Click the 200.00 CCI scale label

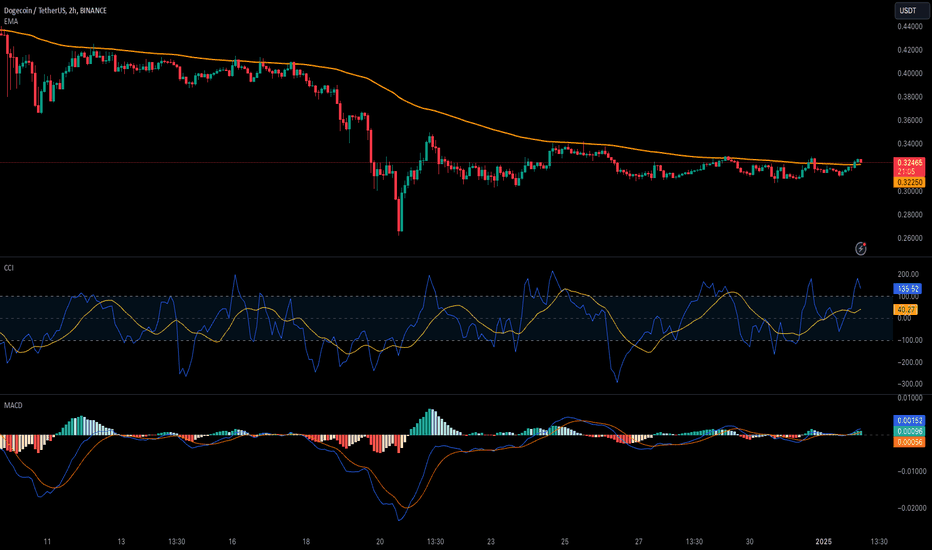[x=908, y=275]
